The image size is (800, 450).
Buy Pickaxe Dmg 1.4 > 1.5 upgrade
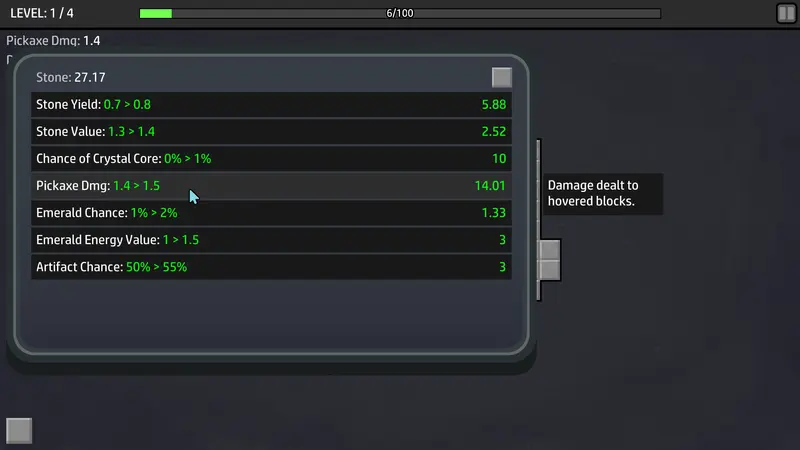coord(271,186)
